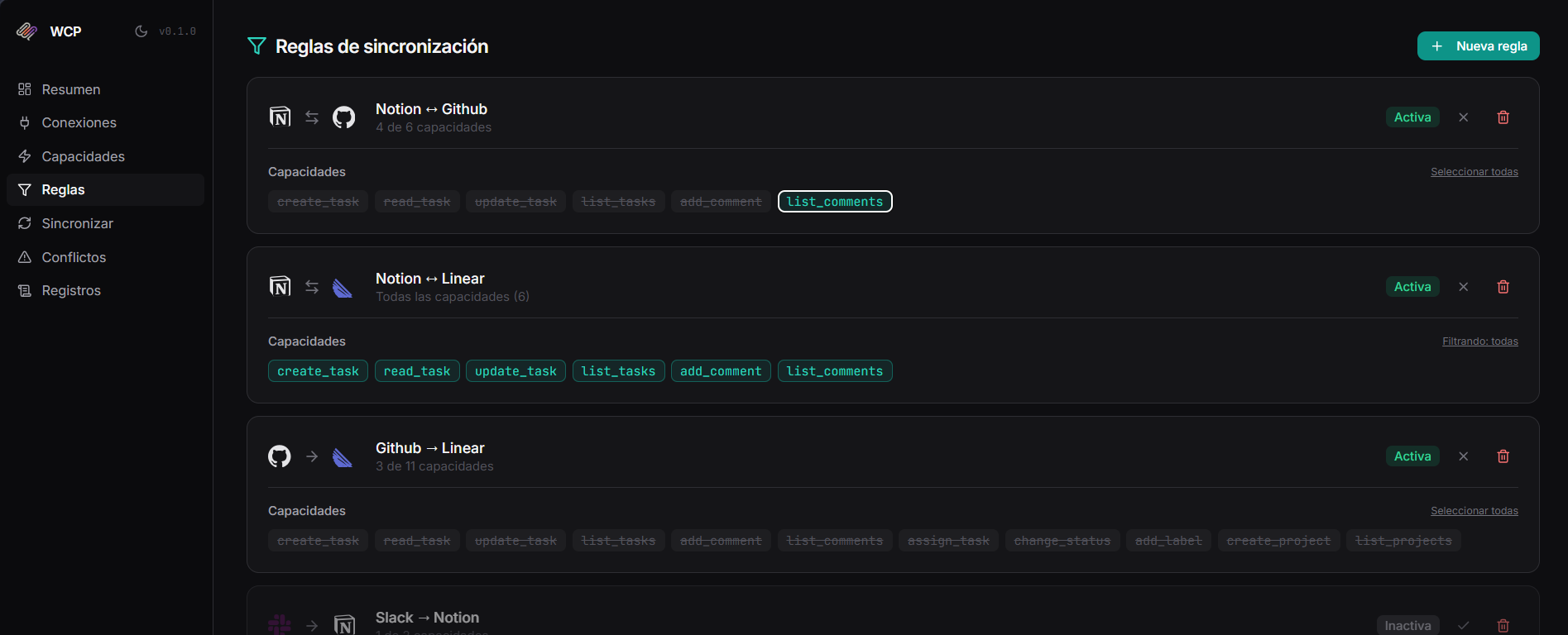
Task: Click Activa badge on Notion ↔ Github rule
Action: tap(1412, 117)
